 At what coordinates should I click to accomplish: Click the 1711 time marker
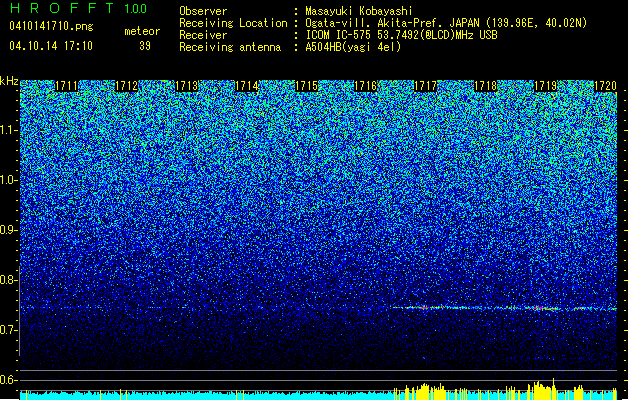click(x=66, y=86)
